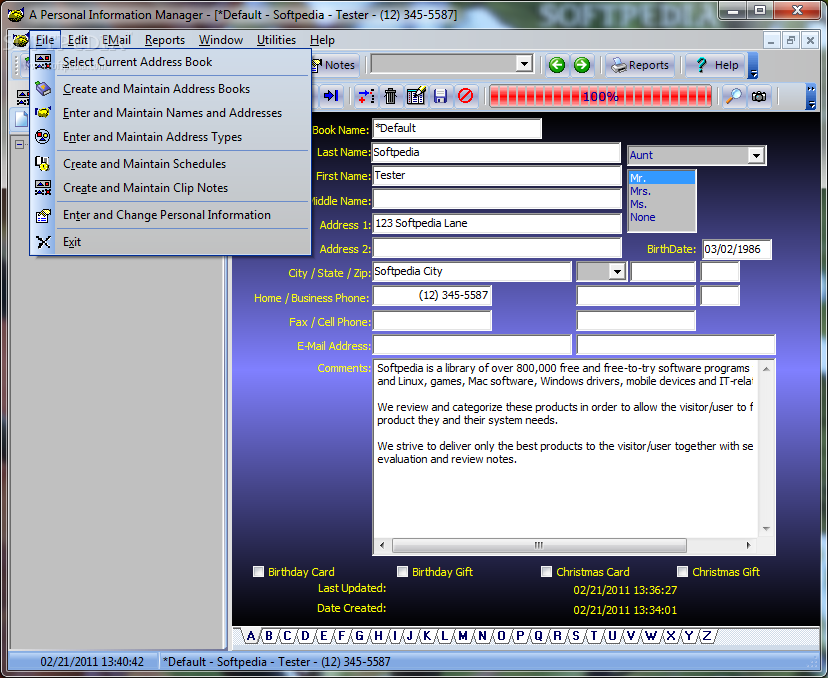
Task: Click the Reports toolbar button
Action: pyautogui.click(x=640, y=65)
